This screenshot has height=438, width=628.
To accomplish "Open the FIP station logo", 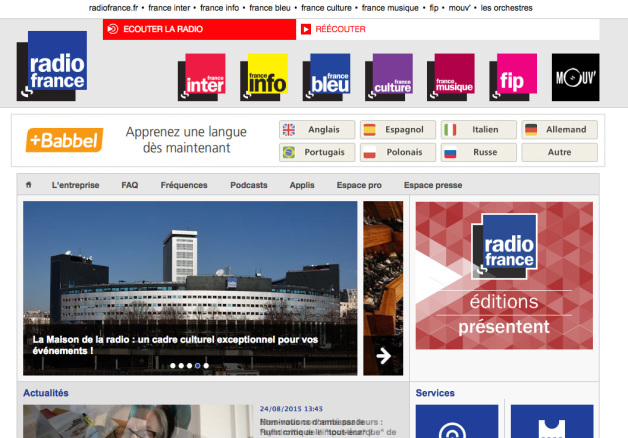I will 513,77.
